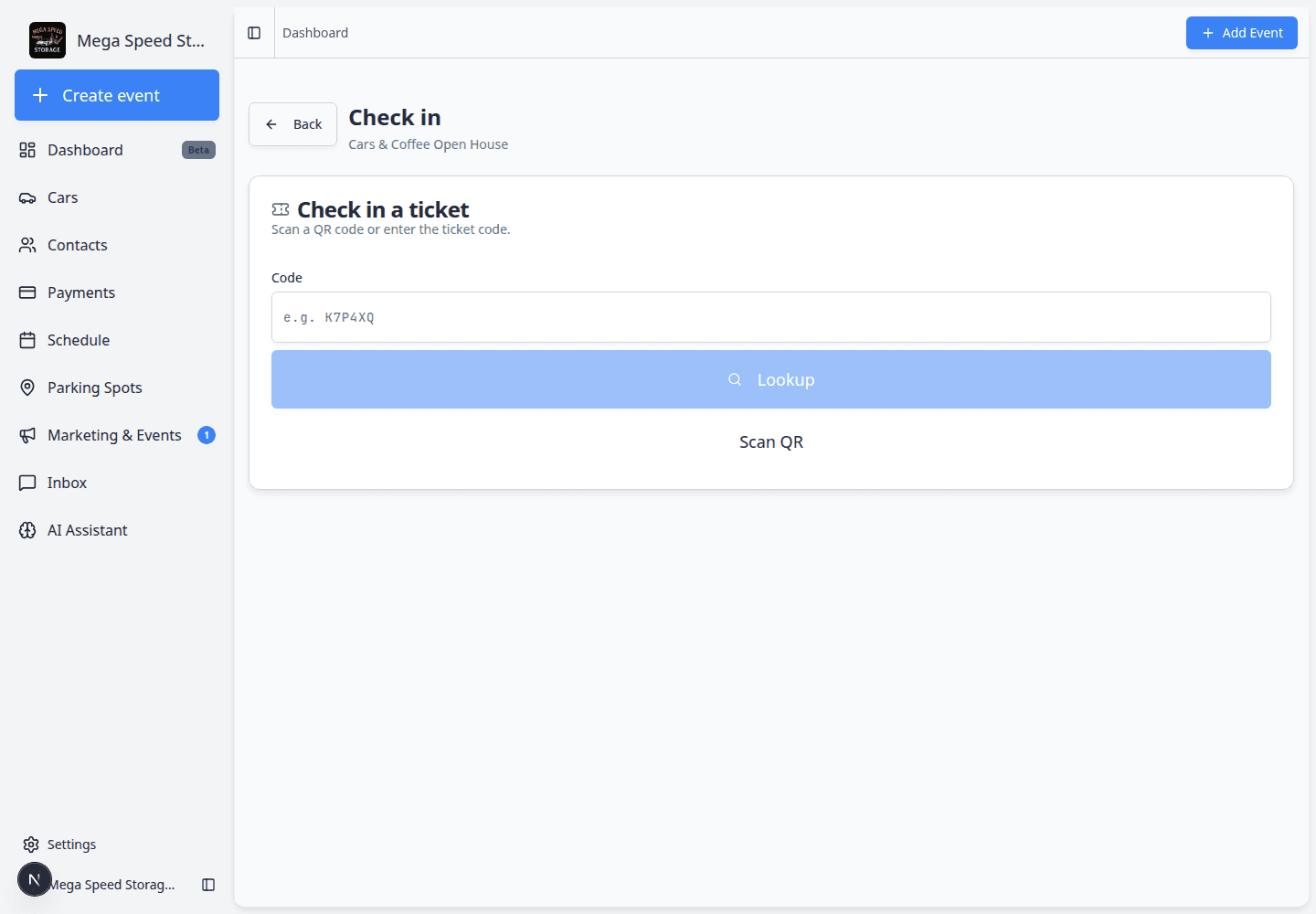
Task: Click the N user avatar
Action: (x=35, y=879)
